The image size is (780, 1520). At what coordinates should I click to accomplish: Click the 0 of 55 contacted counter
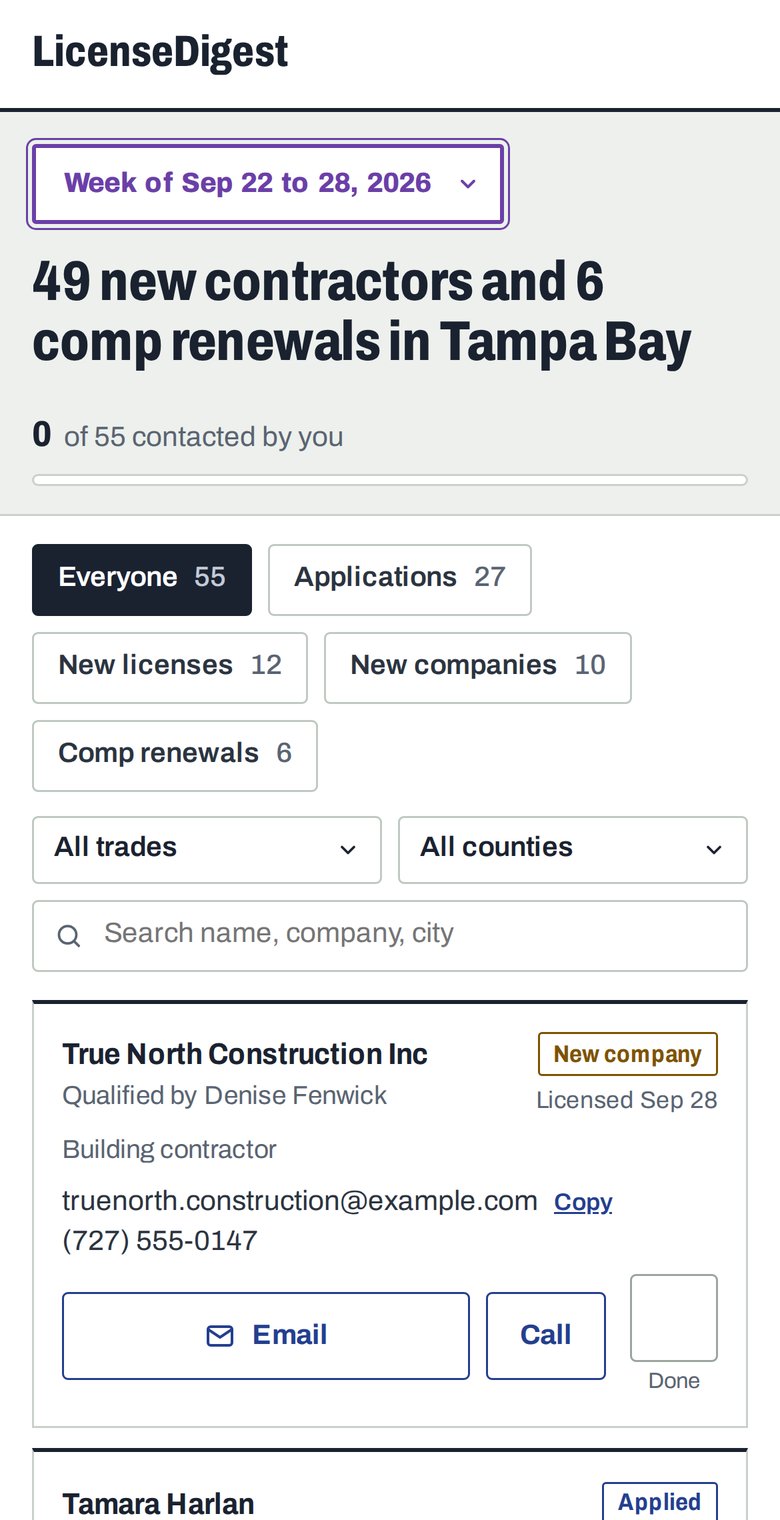[188, 436]
